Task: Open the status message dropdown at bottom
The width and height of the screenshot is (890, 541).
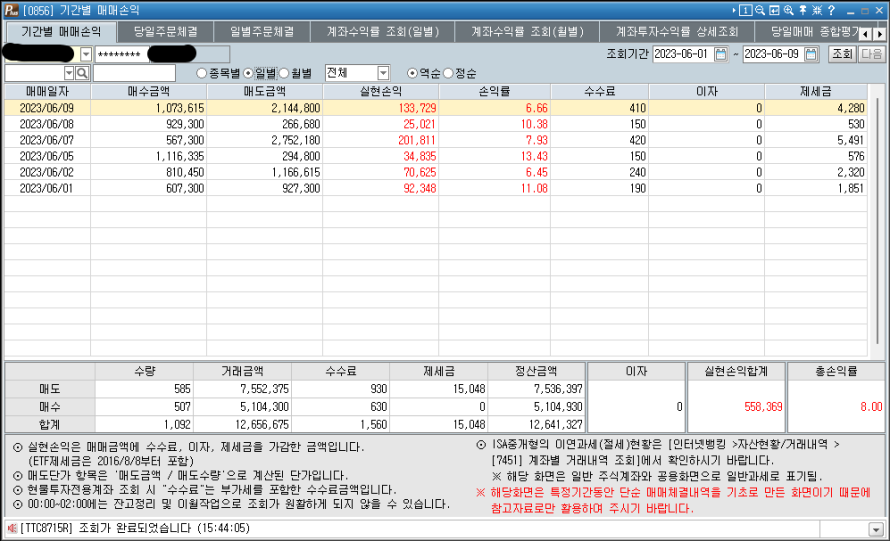Action: pyautogui.click(x=876, y=528)
